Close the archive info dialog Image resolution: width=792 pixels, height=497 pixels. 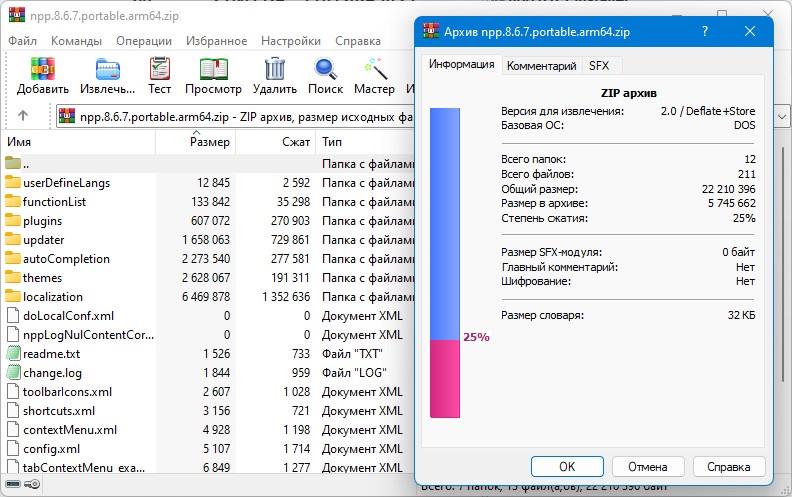[x=750, y=31]
